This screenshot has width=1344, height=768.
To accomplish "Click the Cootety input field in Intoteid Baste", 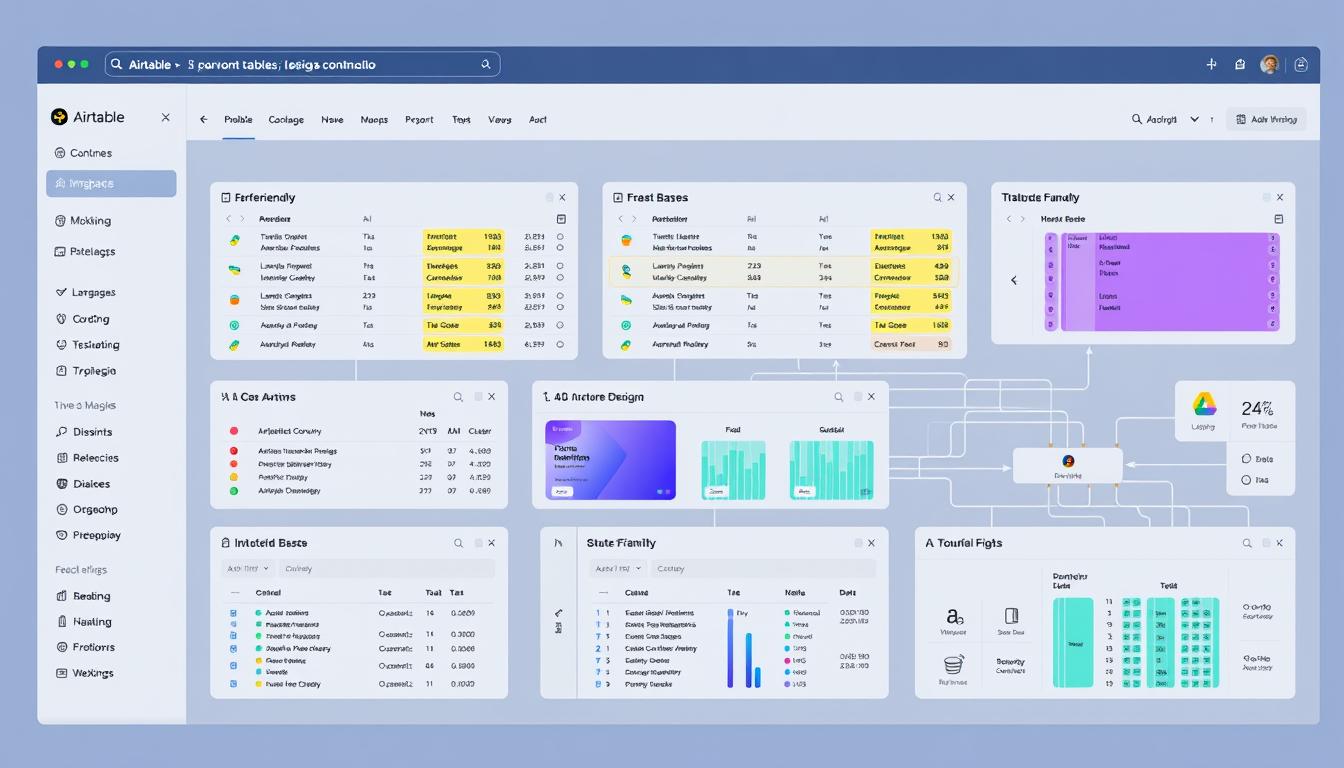I will coord(385,568).
